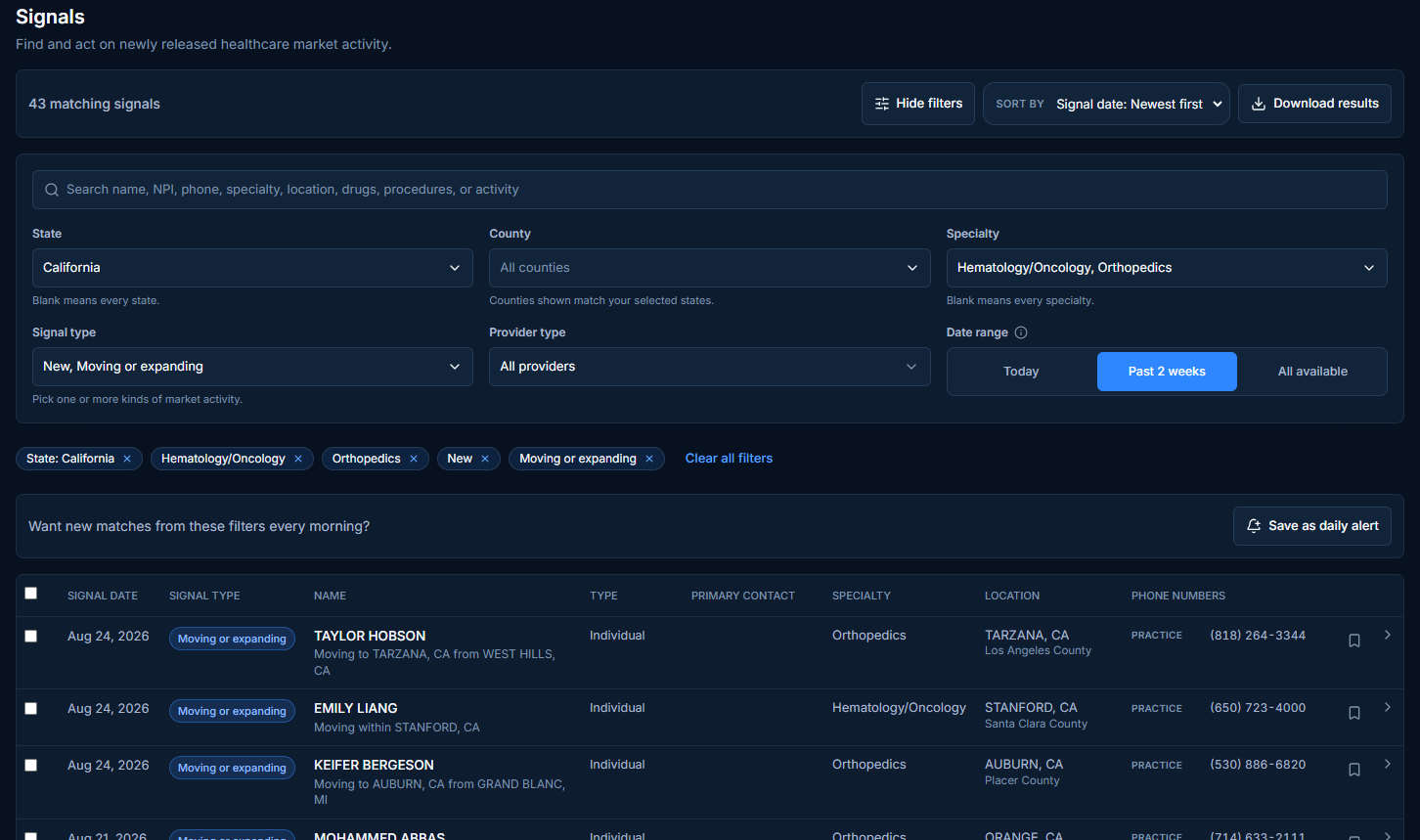Focus the signals search field
The height and width of the screenshot is (840, 1420).
click(x=709, y=190)
